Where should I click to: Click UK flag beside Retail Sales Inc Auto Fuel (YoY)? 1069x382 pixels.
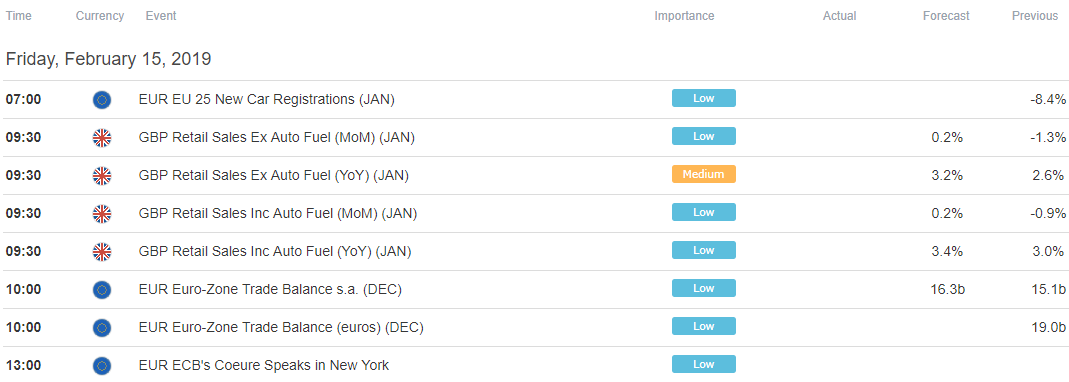click(102, 252)
